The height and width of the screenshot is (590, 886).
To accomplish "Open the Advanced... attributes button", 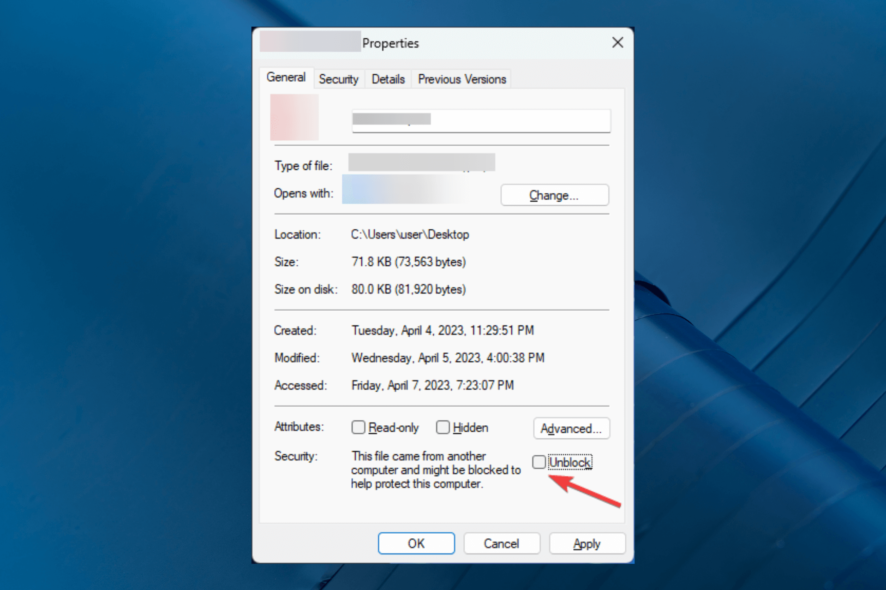I will click(571, 428).
